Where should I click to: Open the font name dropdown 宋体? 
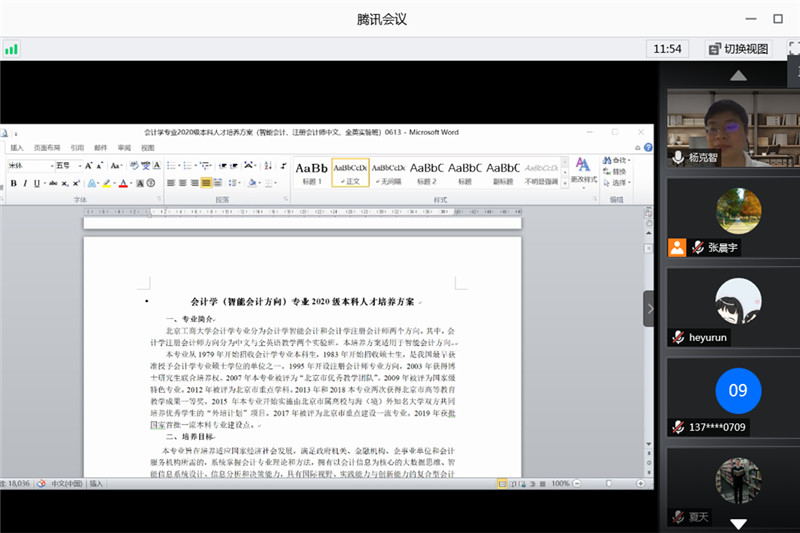click(28, 165)
